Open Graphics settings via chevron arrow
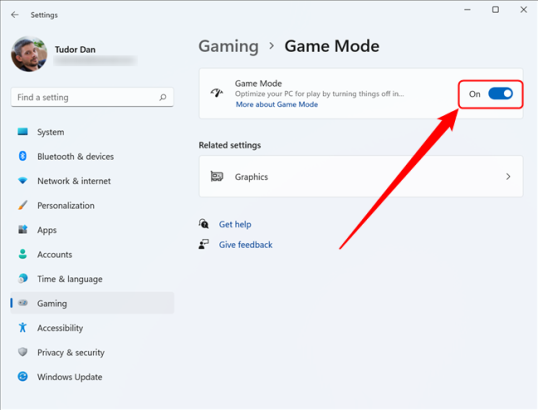The width and height of the screenshot is (538, 410). point(508,176)
